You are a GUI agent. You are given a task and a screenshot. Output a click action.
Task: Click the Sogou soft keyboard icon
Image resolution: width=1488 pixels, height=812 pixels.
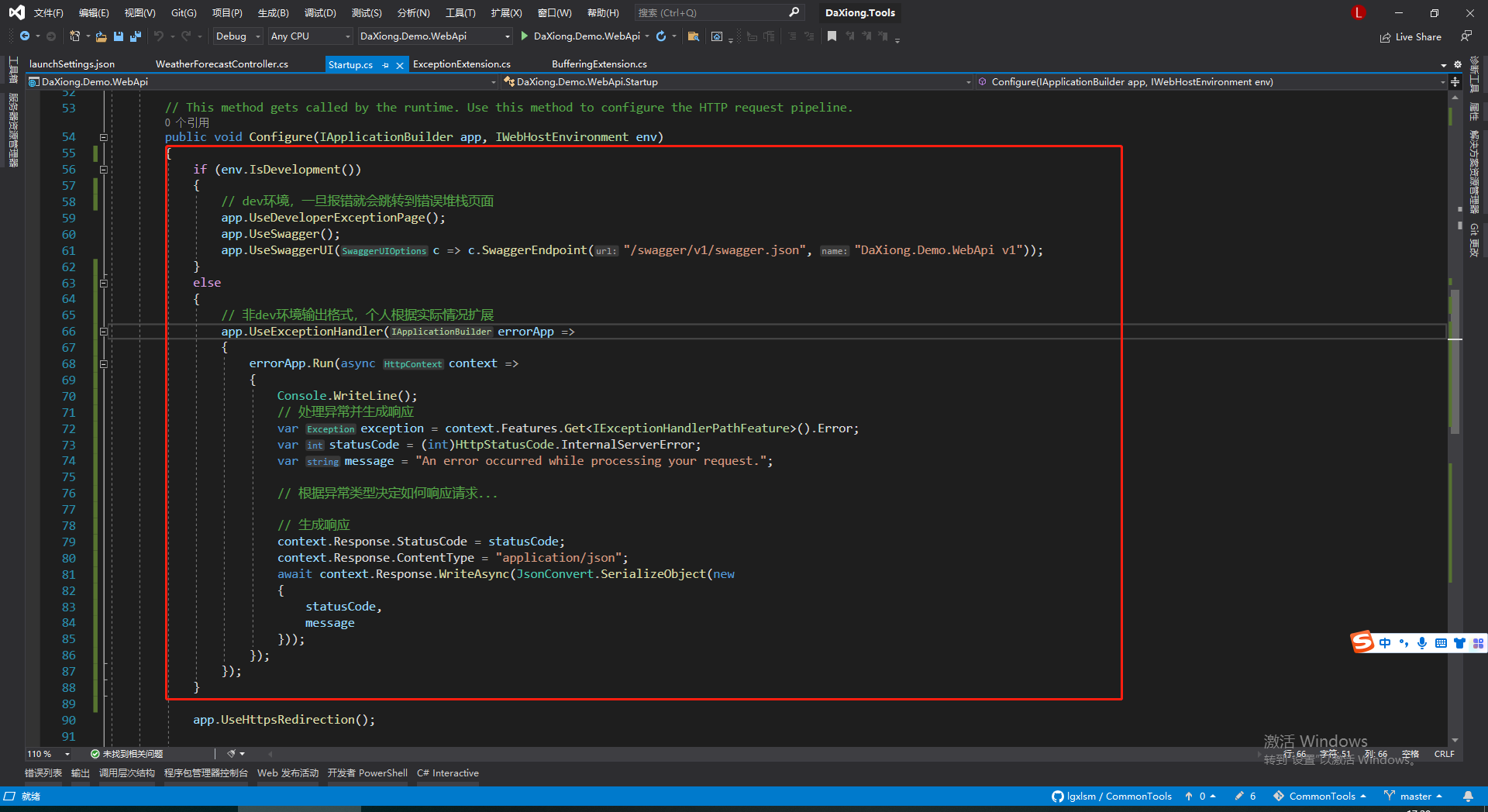pyautogui.click(x=1441, y=643)
